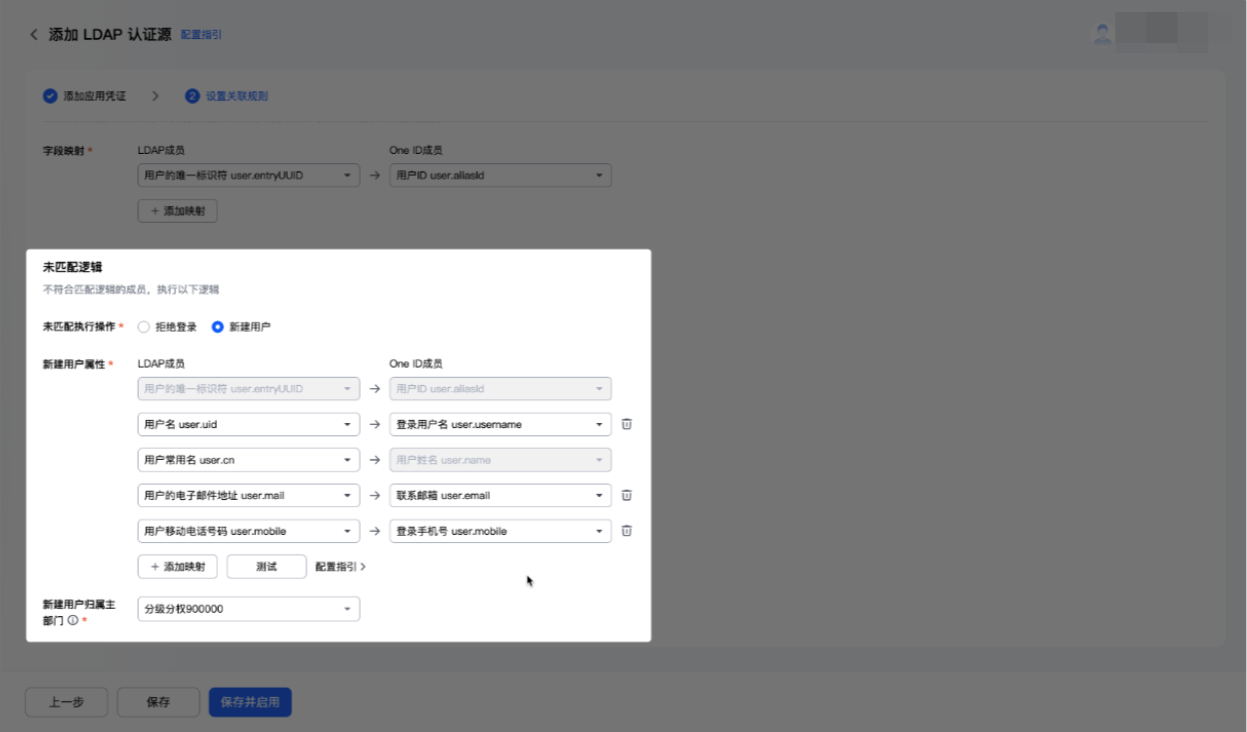Go back using the header arrow
The height and width of the screenshot is (732, 1247).
coord(34,35)
